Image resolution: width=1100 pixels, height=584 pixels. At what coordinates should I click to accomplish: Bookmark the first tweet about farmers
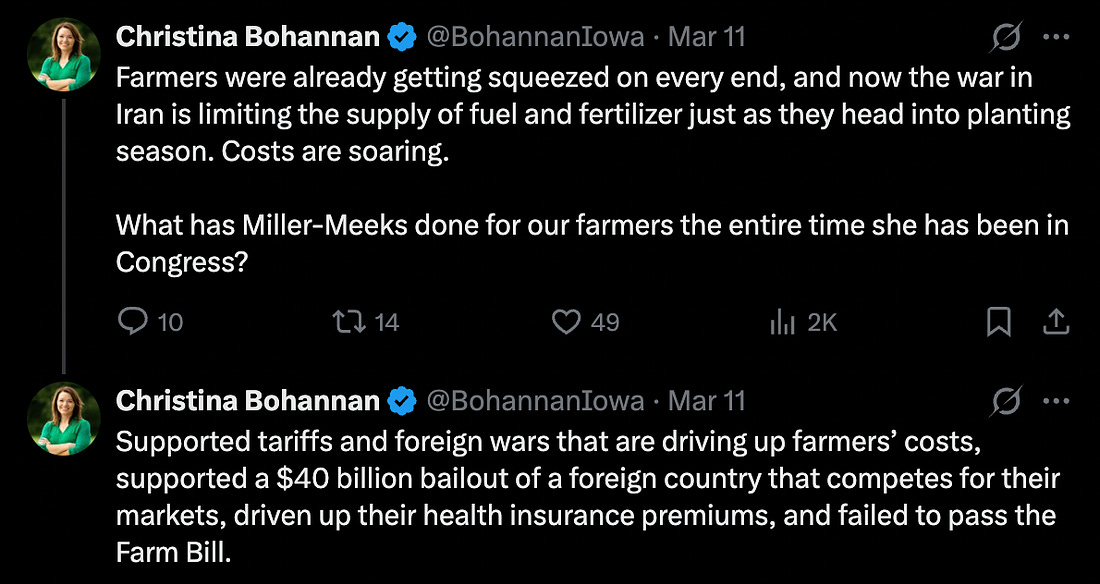pyautogui.click(x=998, y=322)
